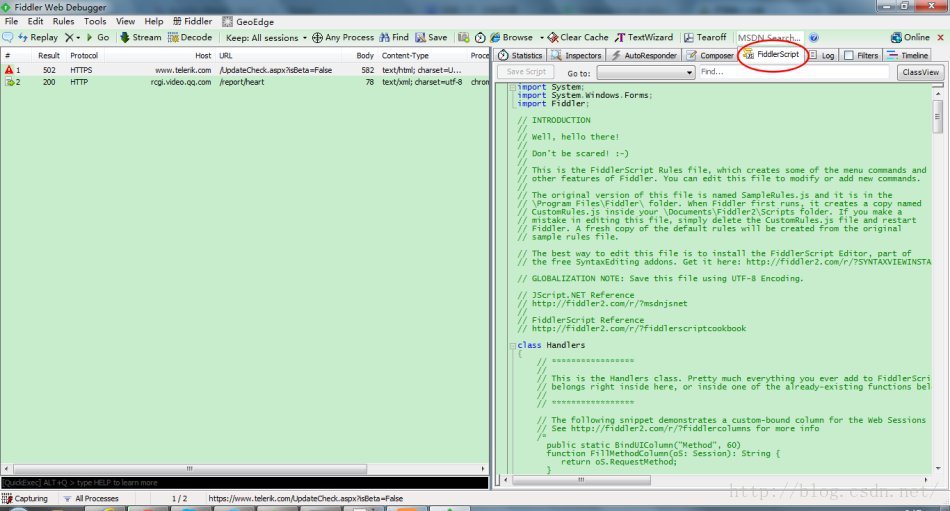Click the session list horizontal scrollbar
Image resolution: width=950 pixels, height=511 pixels.
pyautogui.click(x=190, y=469)
